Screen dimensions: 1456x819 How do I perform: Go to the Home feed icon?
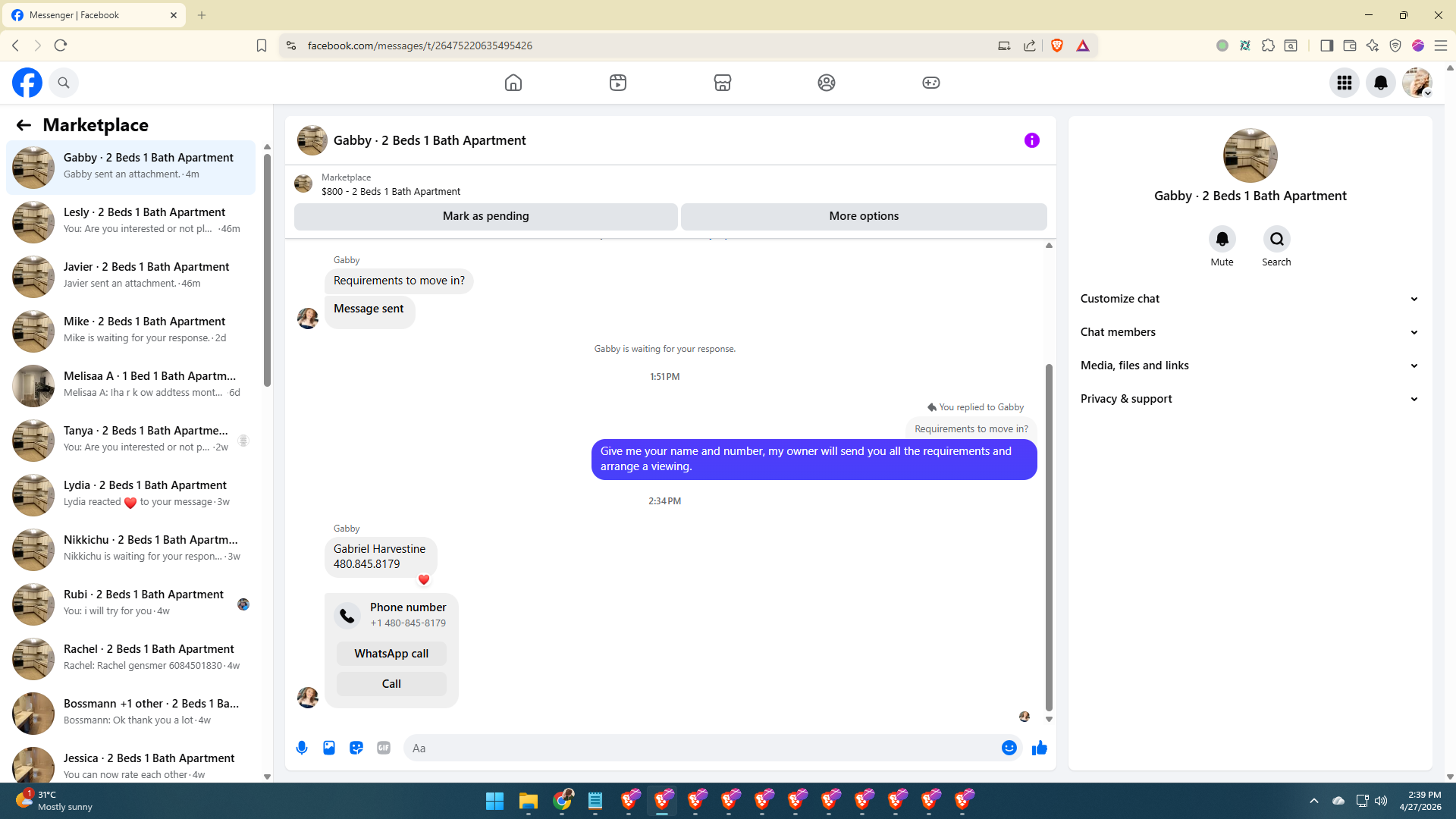point(513,83)
